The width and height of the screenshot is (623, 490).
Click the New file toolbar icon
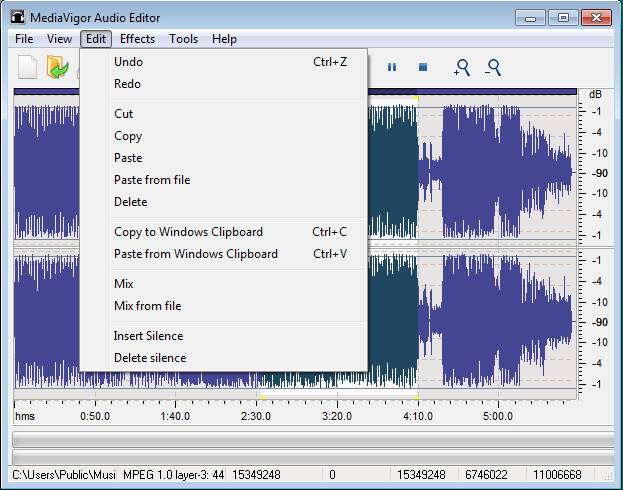[28, 67]
